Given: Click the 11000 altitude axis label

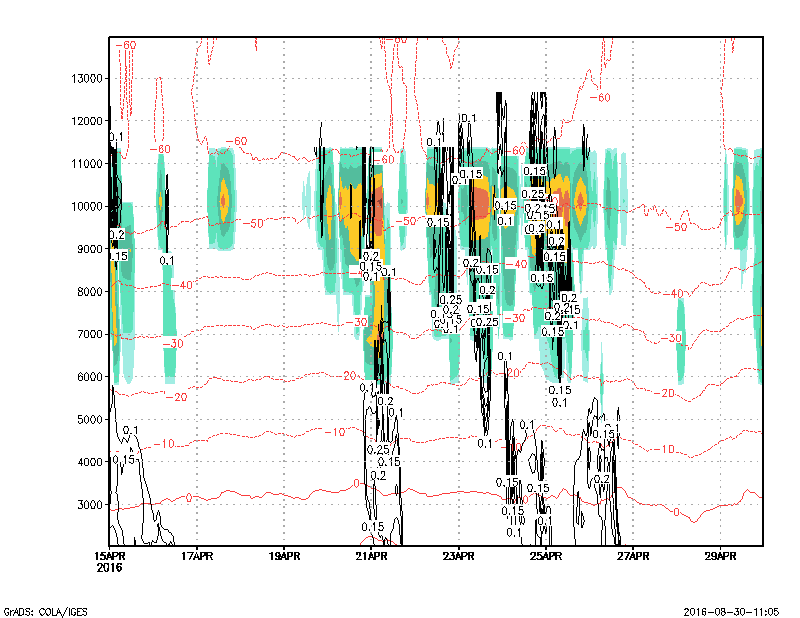Looking at the screenshot, I should pyautogui.click(x=87, y=164).
